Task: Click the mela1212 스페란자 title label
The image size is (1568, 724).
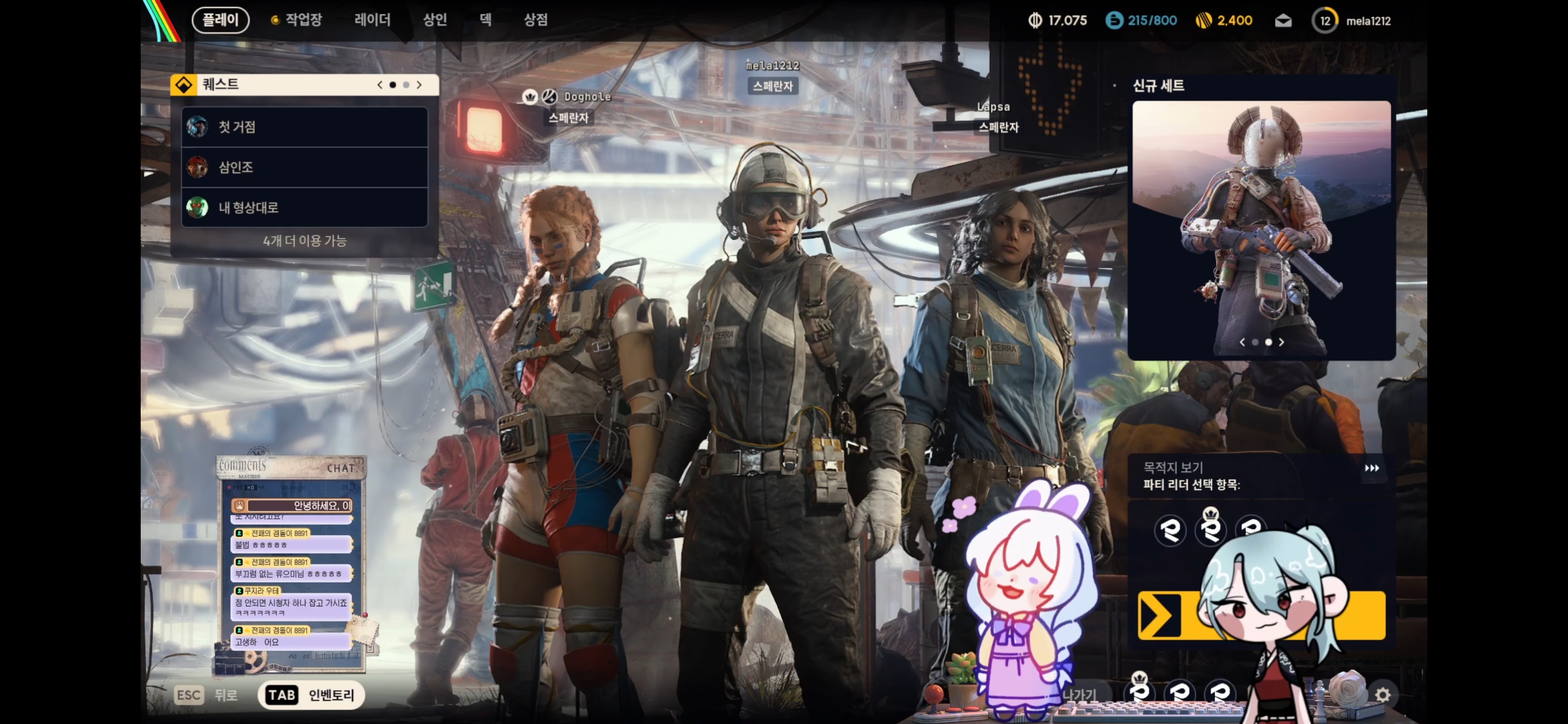Action: [772, 86]
